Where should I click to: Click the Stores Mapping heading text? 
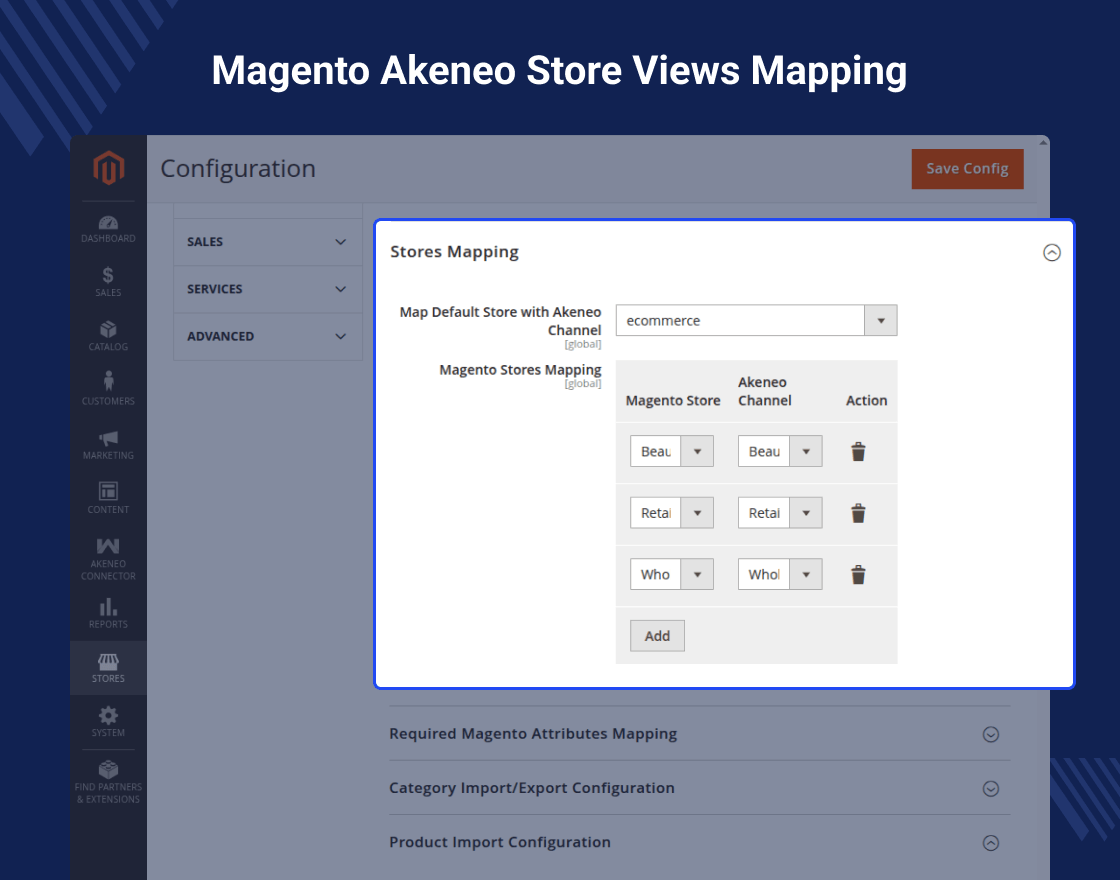pos(454,251)
